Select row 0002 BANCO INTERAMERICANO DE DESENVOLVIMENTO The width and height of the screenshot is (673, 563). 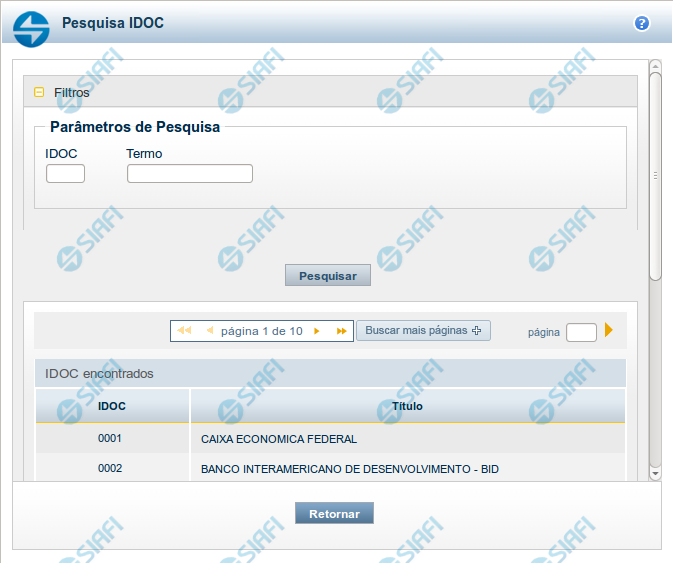click(349, 469)
